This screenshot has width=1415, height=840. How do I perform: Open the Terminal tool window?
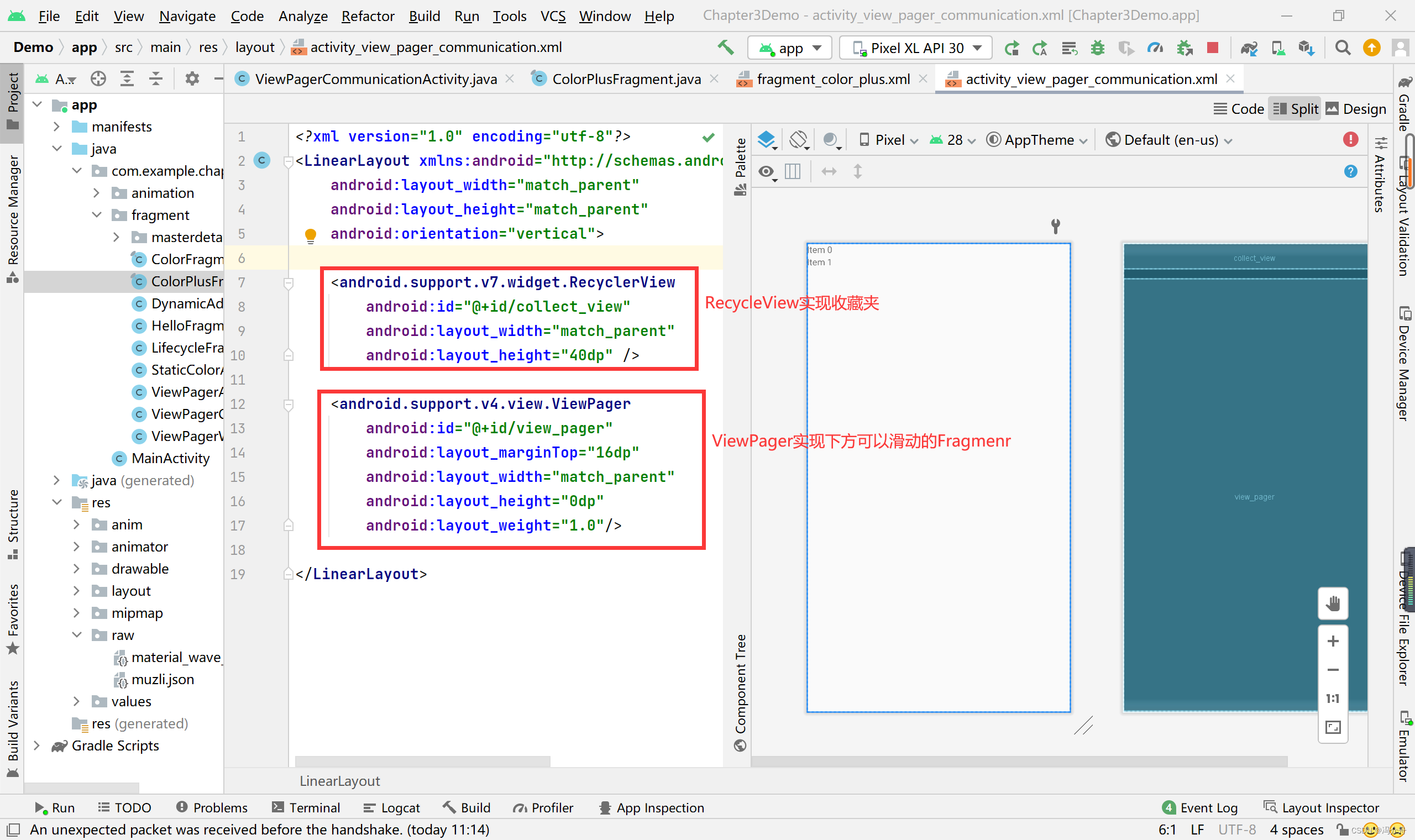point(306,808)
